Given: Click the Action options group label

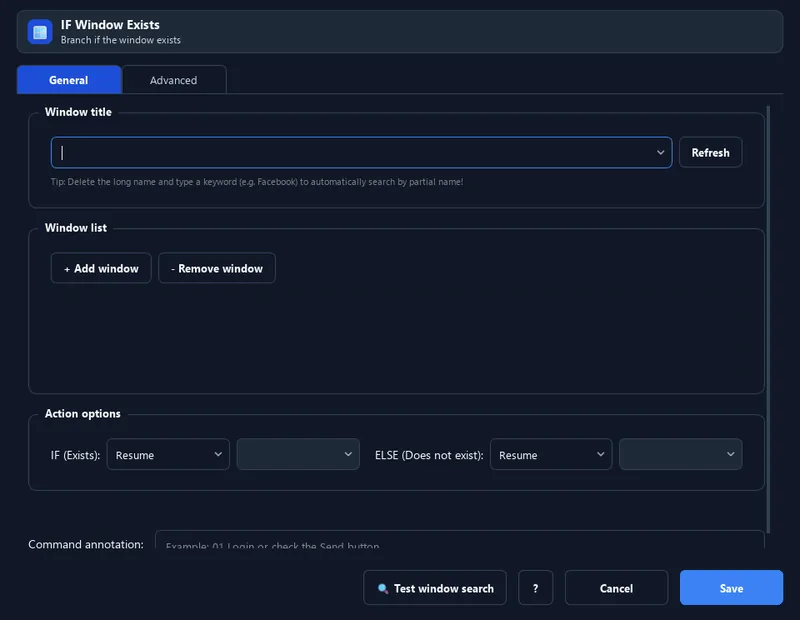Looking at the screenshot, I should pos(83,413).
